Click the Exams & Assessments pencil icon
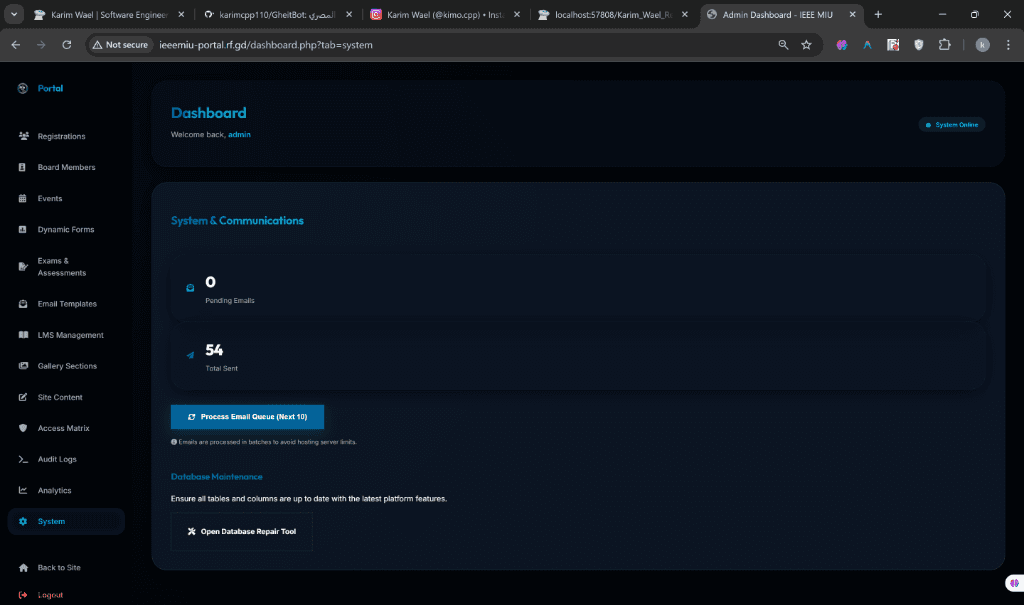The width and height of the screenshot is (1024, 605). click(x=23, y=267)
